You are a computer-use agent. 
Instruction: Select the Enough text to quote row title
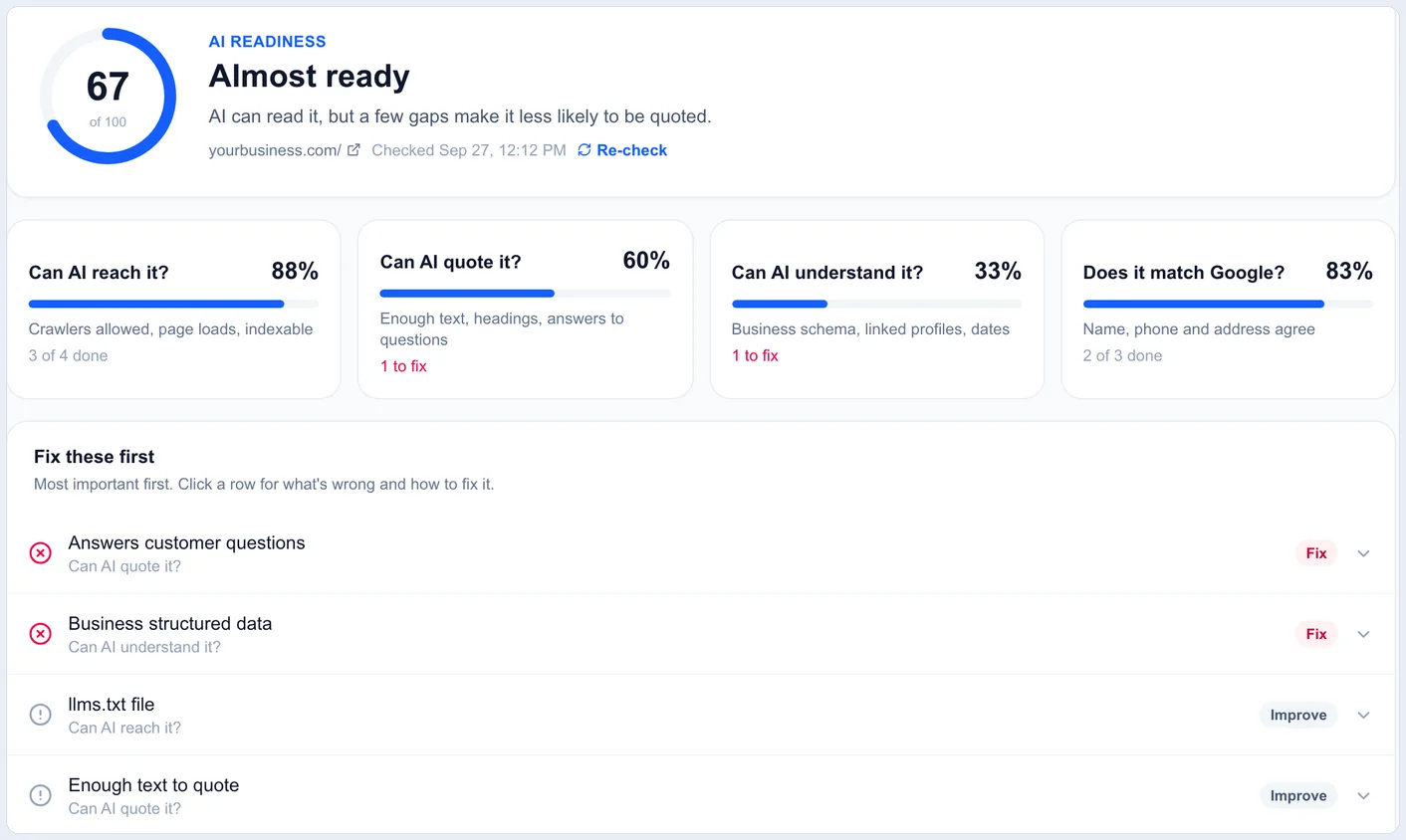pyautogui.click(x=153, y=785)
